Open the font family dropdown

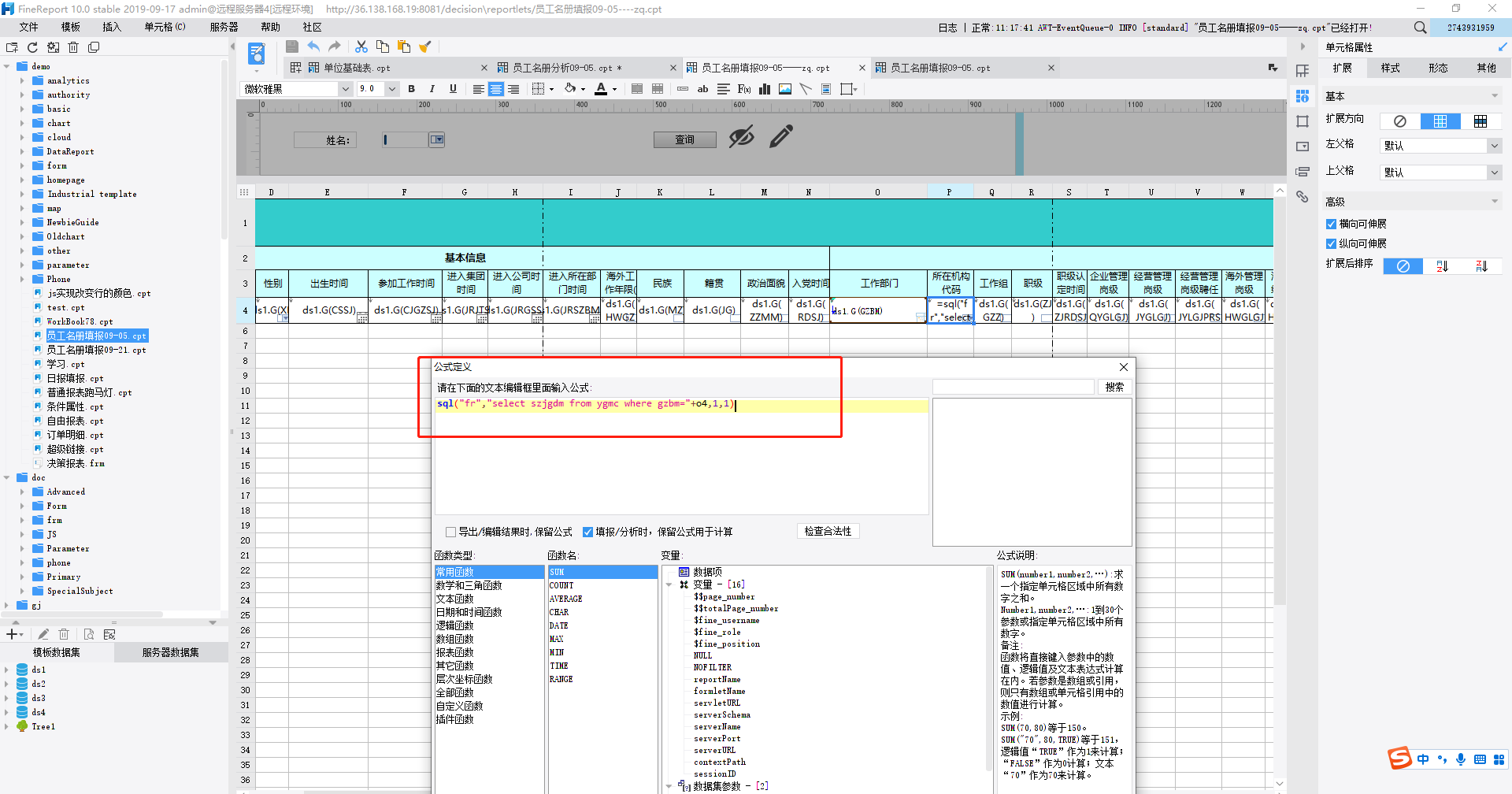click(x=346, y=89)
